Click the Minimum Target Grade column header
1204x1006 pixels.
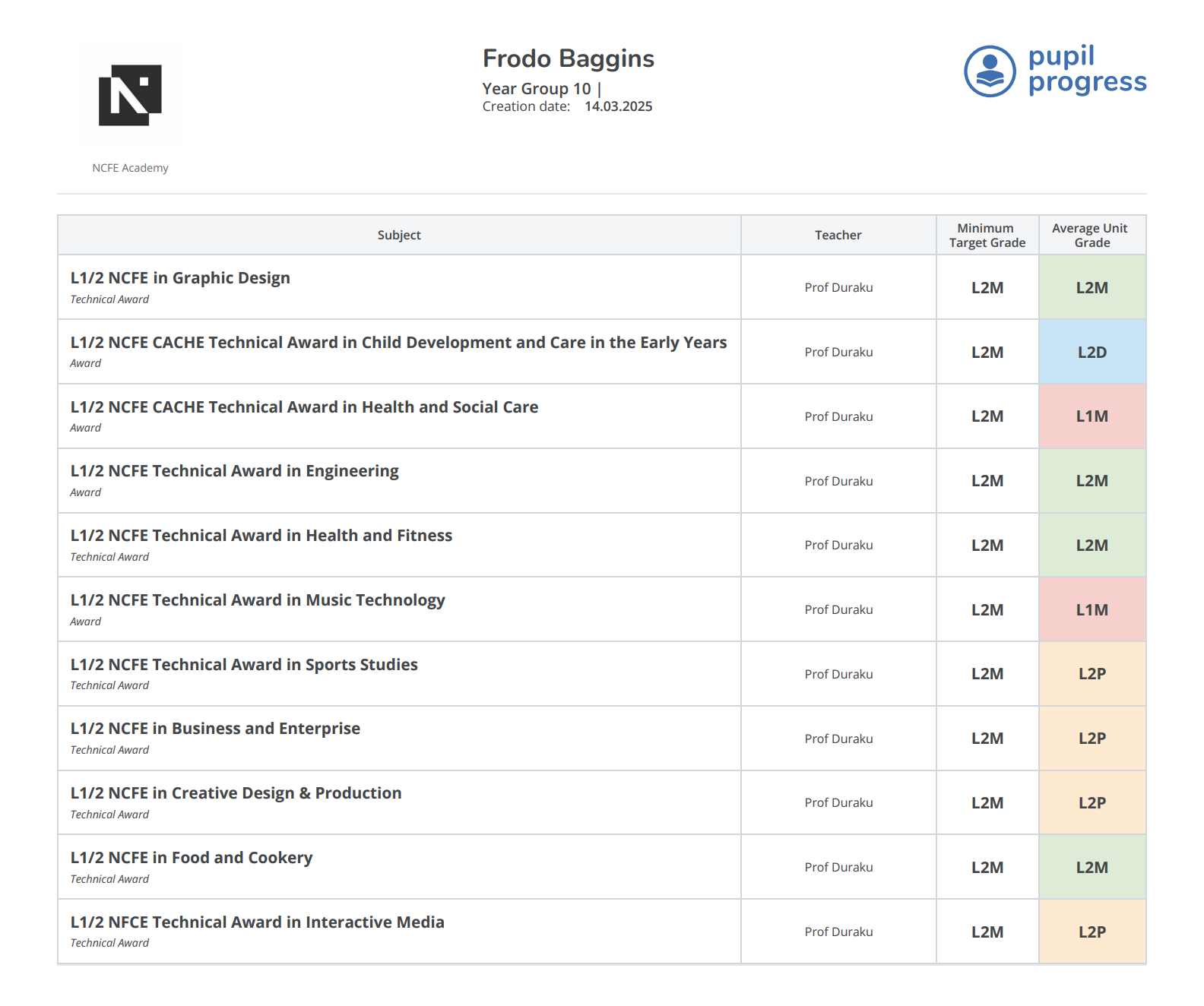click(987, 236)
